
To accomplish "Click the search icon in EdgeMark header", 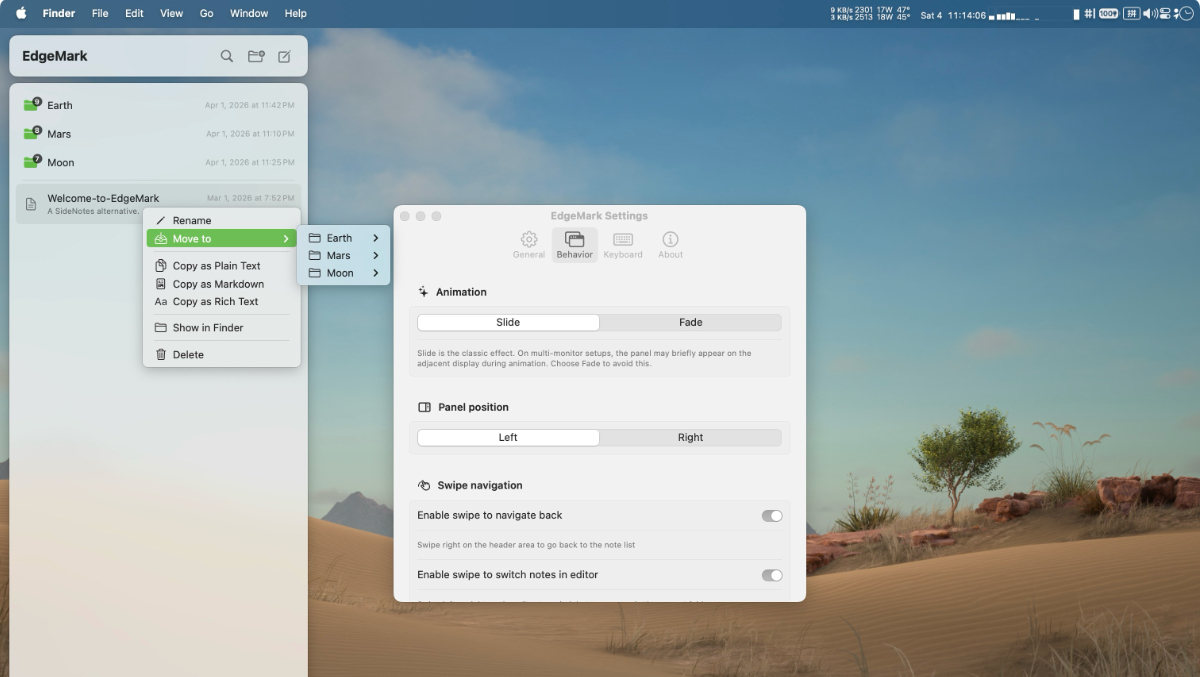I will (x=227, y=56).
